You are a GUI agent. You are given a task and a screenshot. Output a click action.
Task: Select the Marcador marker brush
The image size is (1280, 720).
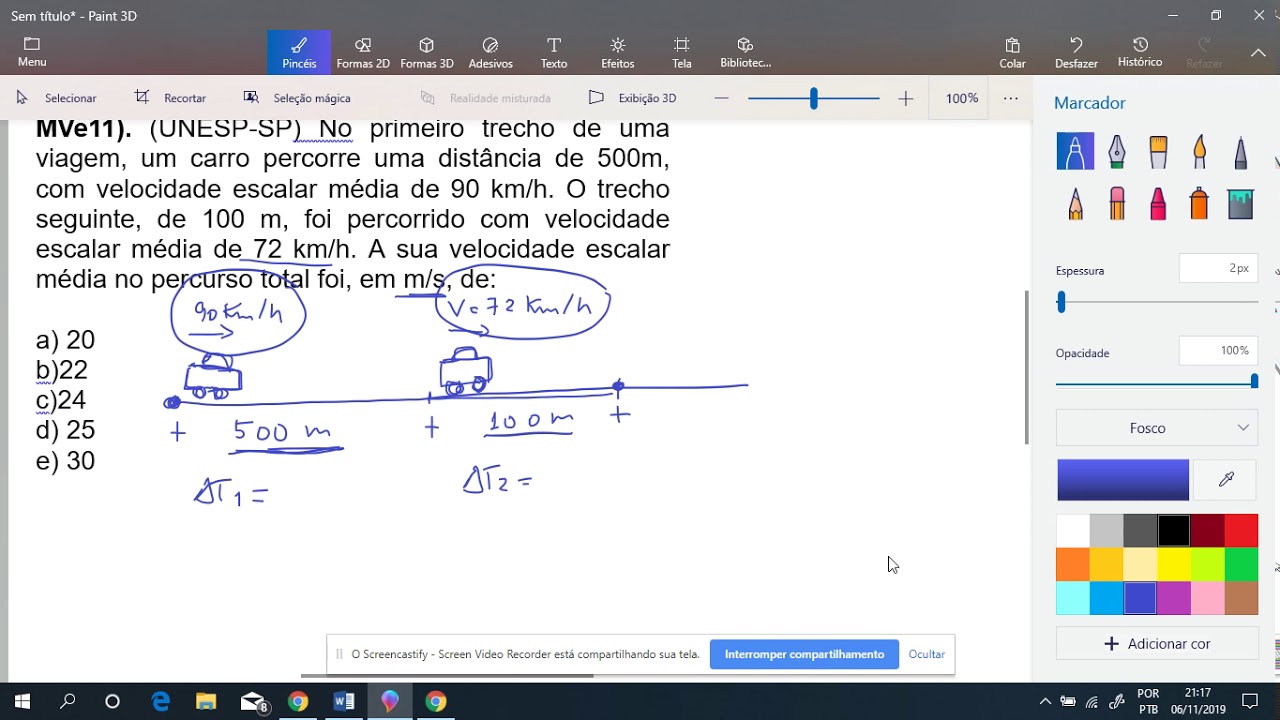click(1075, 151)
